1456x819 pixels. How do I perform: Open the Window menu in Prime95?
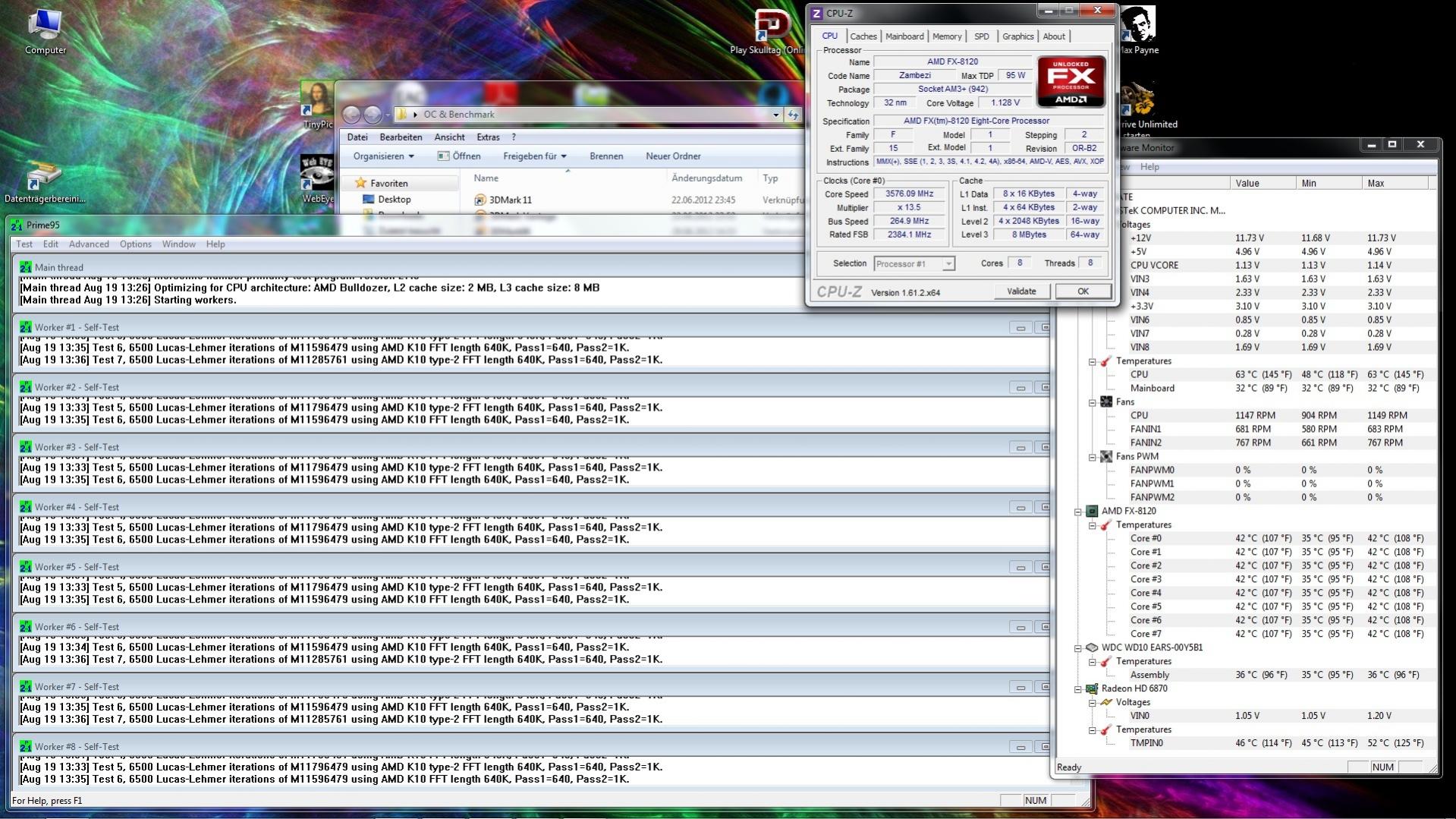click(x=178, y=244)
